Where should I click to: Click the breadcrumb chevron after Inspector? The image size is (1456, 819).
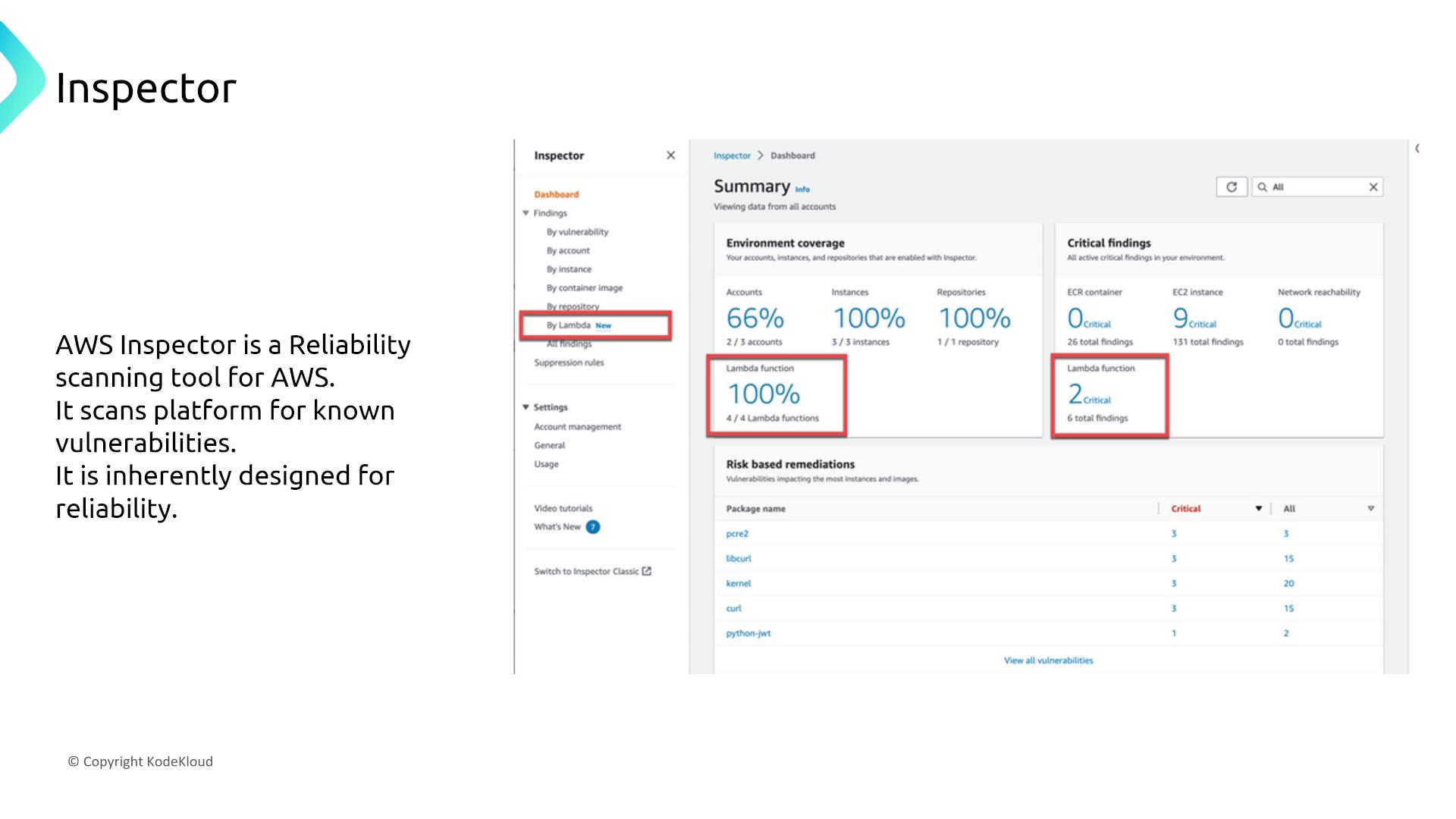(x=761, y=155)
